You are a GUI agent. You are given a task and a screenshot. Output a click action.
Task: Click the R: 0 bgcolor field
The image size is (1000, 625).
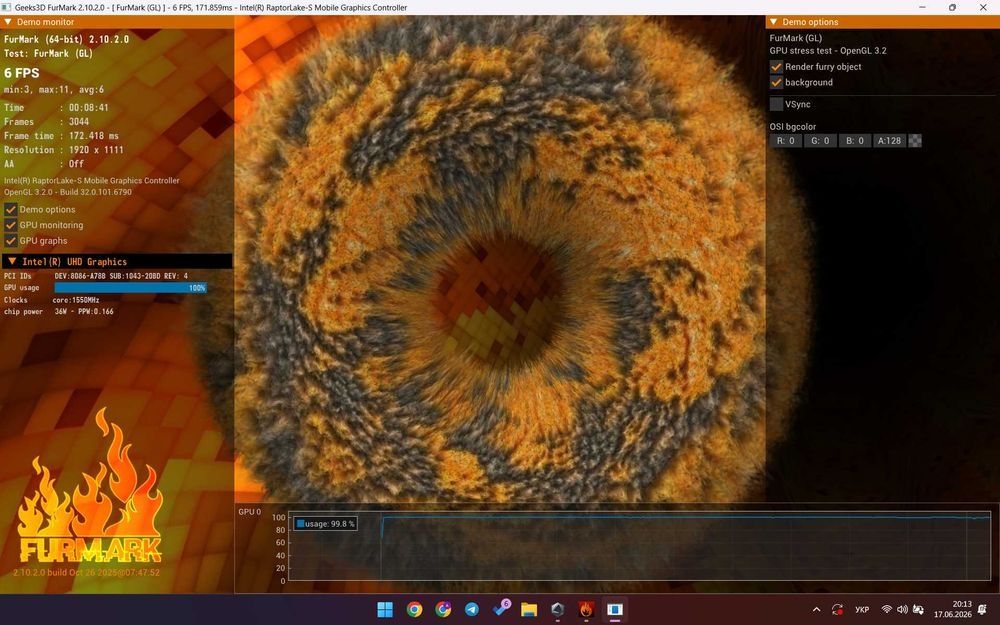coord(786,141)
